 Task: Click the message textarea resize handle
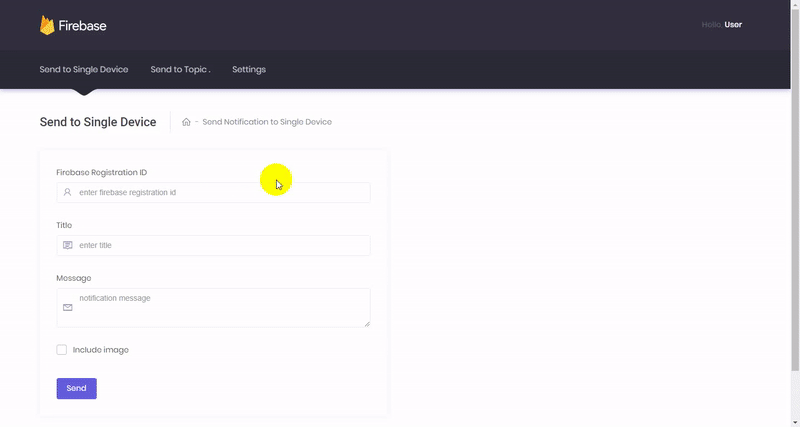pos(367,323)
